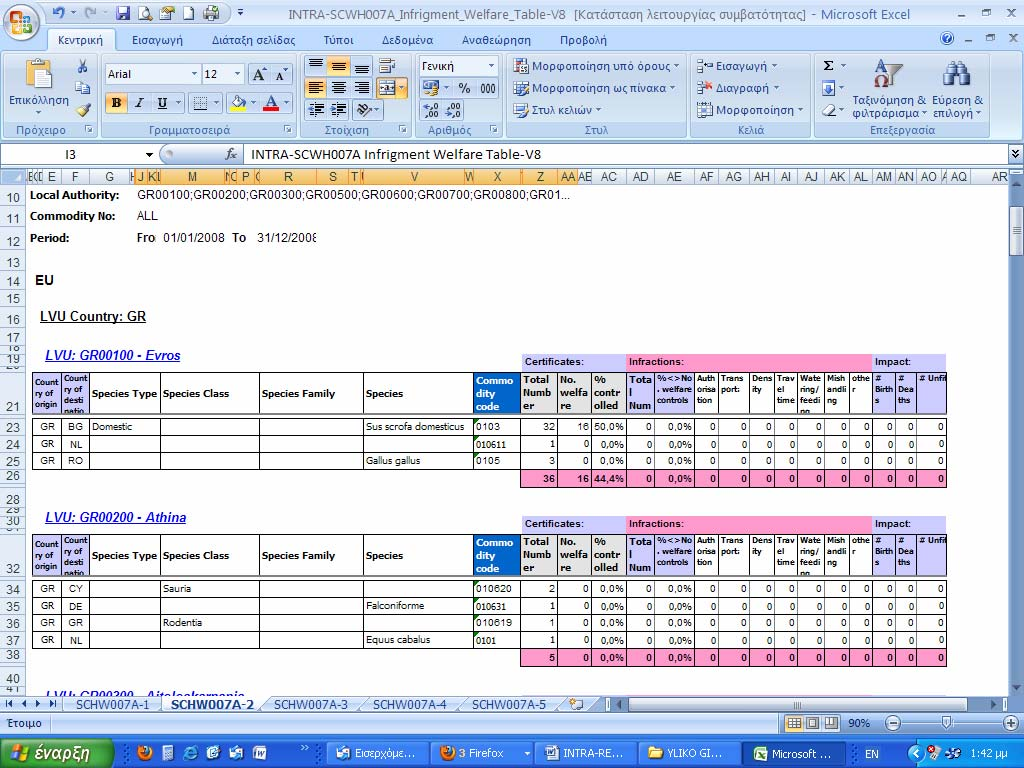This screenshot has height=768, width=1024.
Task: Switch to sheet SCHW007A-1
Action: tap(112, 705)
